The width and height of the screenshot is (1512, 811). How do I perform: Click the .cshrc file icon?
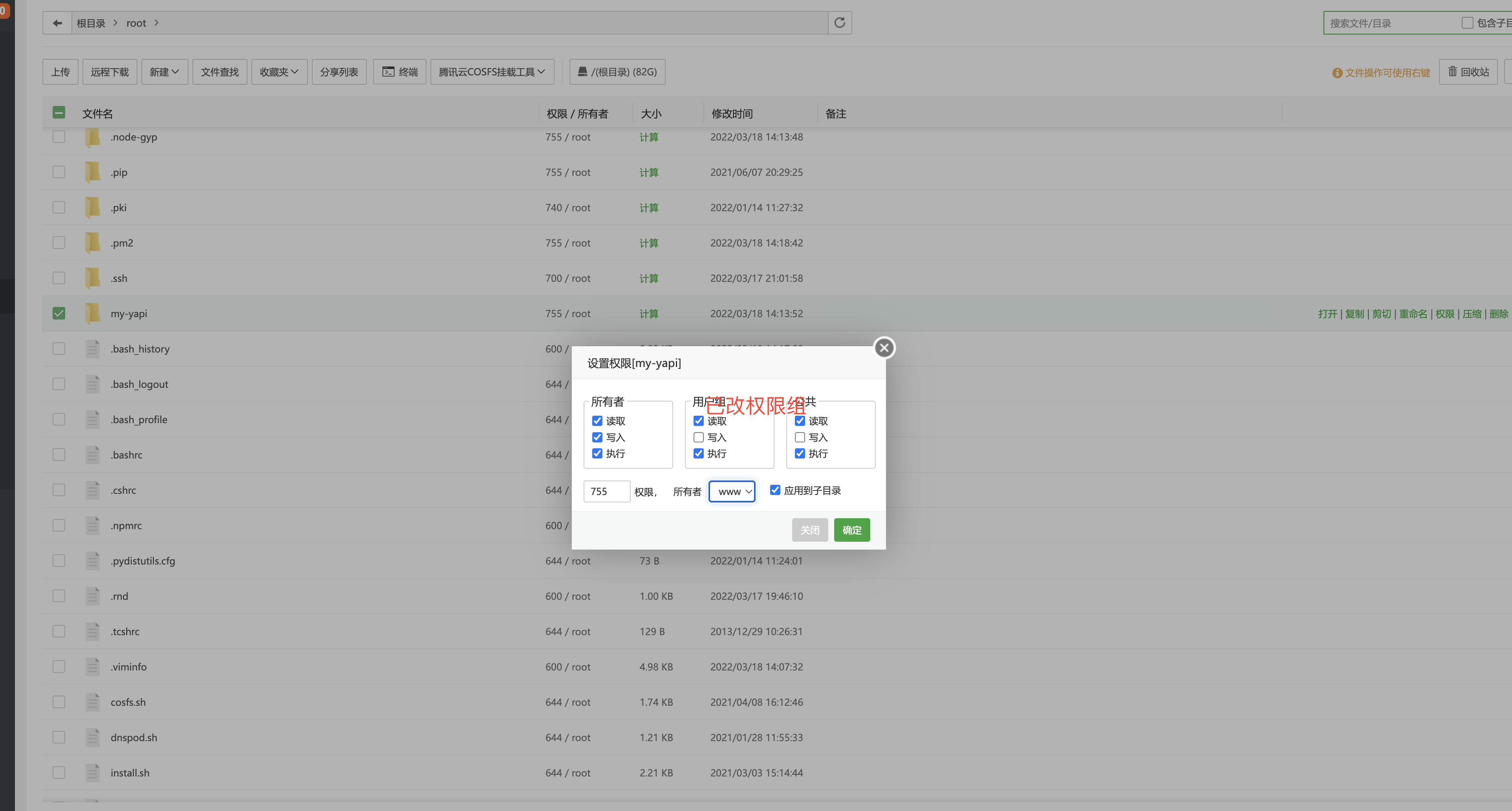92,490
